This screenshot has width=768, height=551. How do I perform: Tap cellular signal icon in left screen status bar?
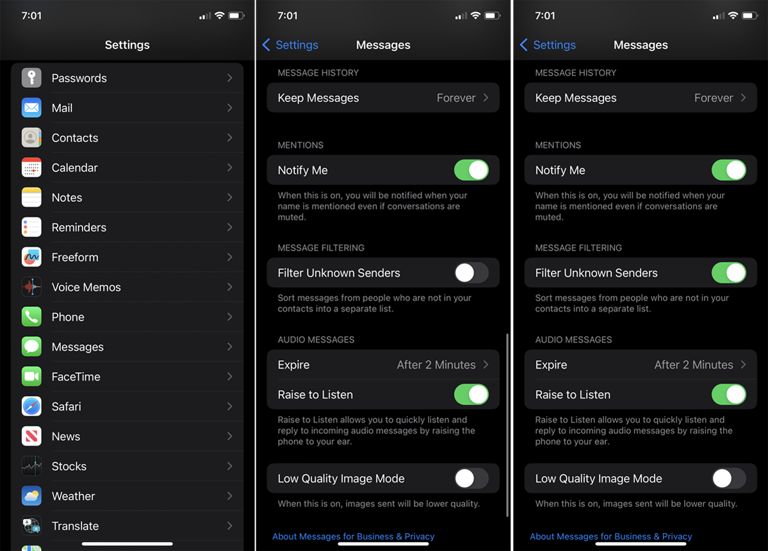click(x=205, y=16)
